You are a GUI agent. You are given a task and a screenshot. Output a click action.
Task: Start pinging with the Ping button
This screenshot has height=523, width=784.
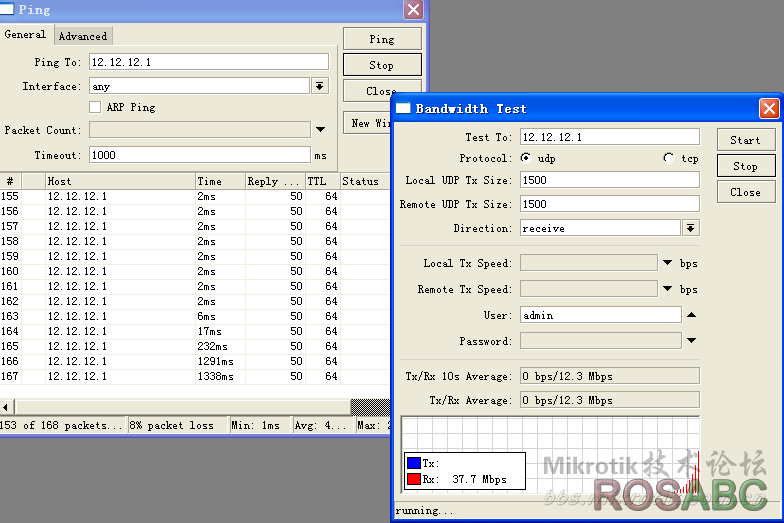coord(382,39)
